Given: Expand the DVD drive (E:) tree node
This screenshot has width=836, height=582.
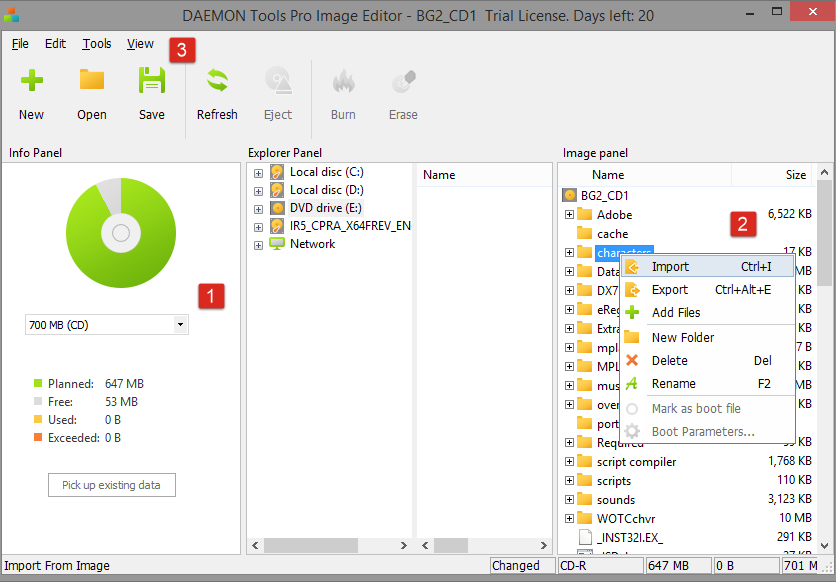Looking at the screenshot, I should [259, 209].
